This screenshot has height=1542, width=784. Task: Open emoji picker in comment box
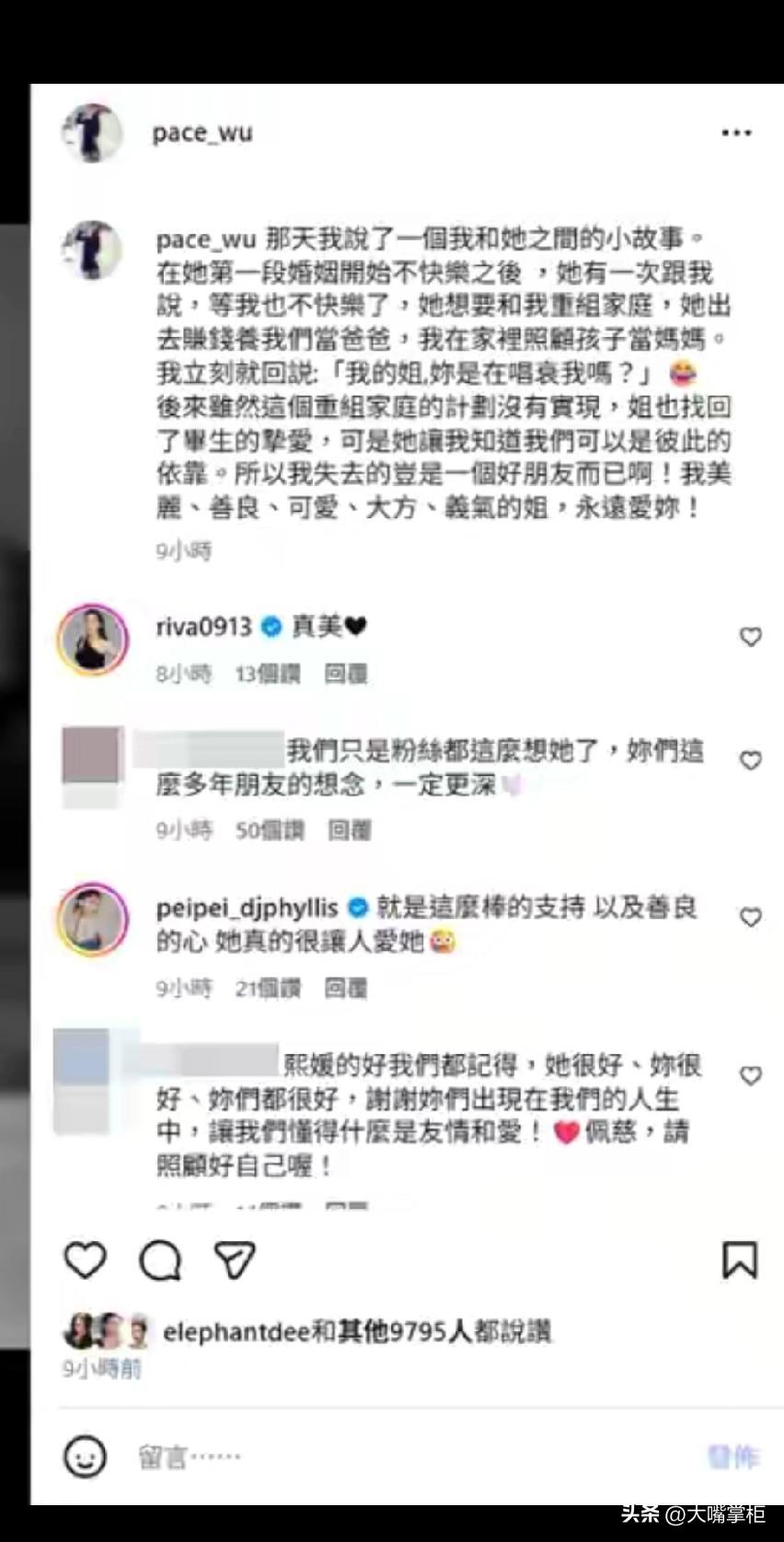85,1456
